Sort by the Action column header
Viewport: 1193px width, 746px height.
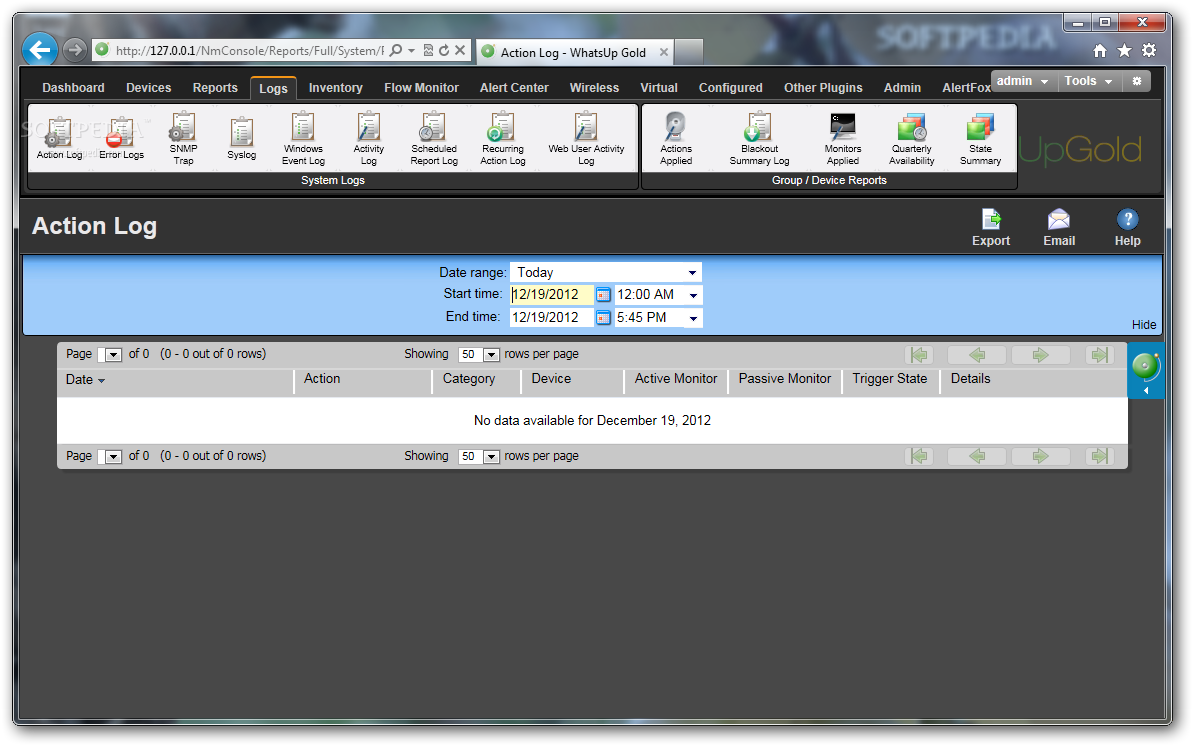[322, 378]
